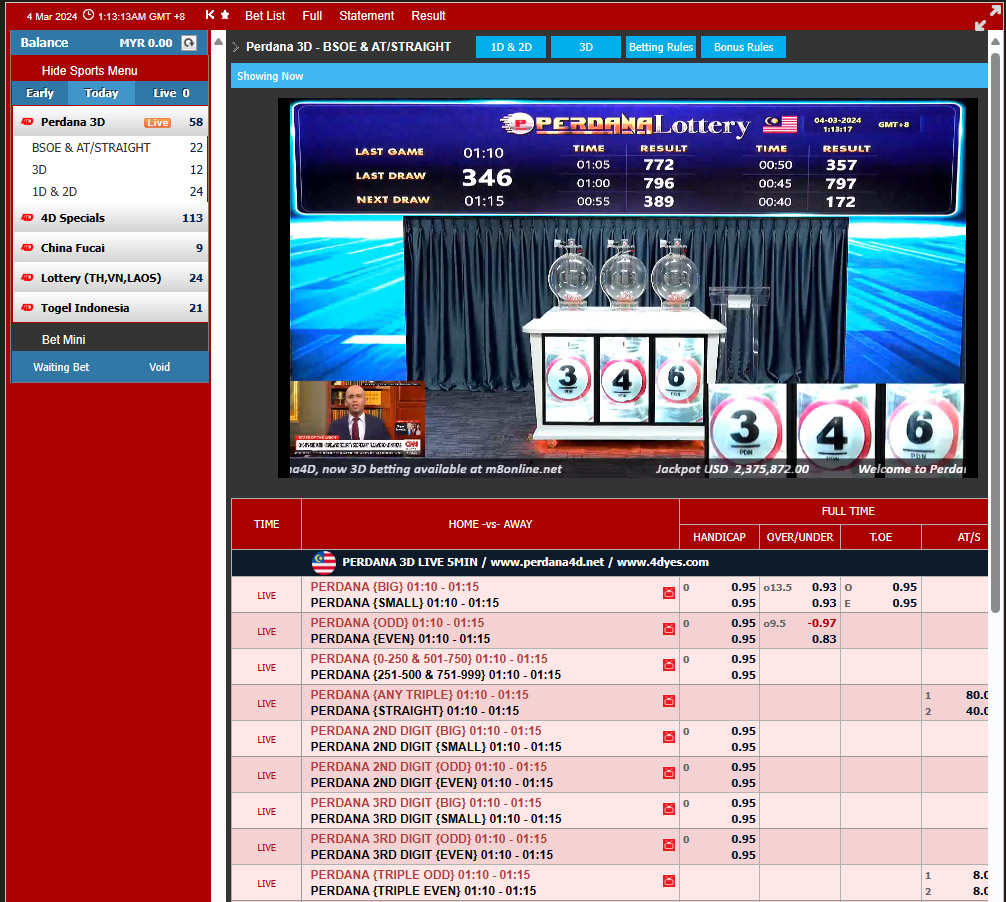This screenshot has height=902, width=1006.
Task: Toggle Hide Sports Menu
Action: click(90, 71)
